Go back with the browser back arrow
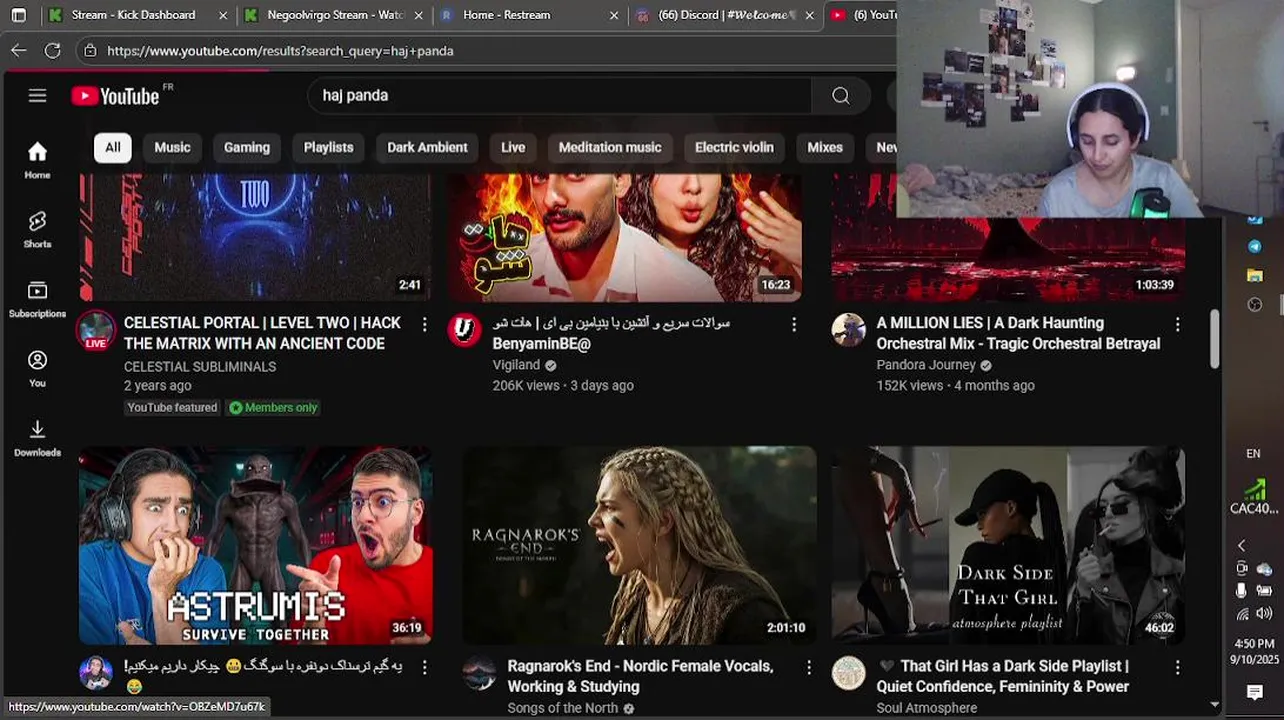1284x720 pixels. coord(19,50)
